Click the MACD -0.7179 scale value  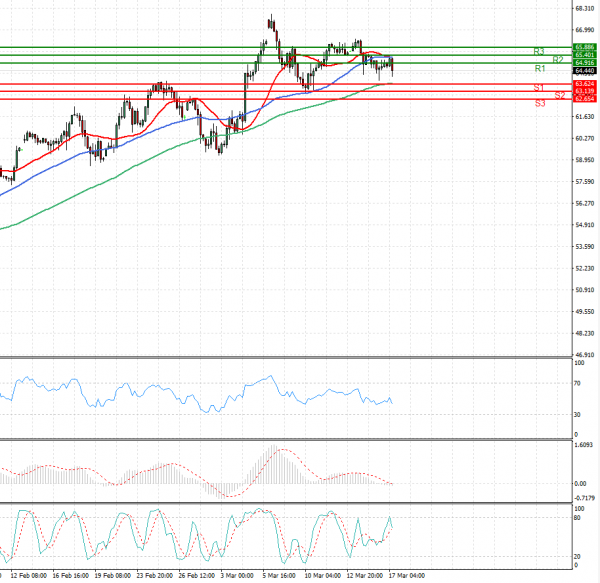584,498
